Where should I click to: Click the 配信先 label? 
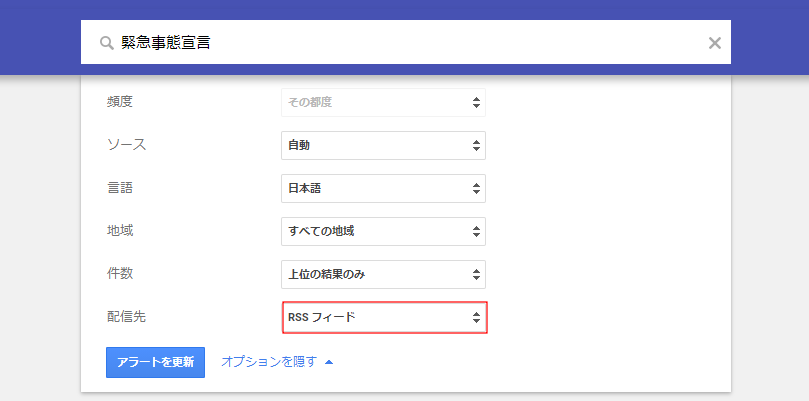(x=126, y=317)
